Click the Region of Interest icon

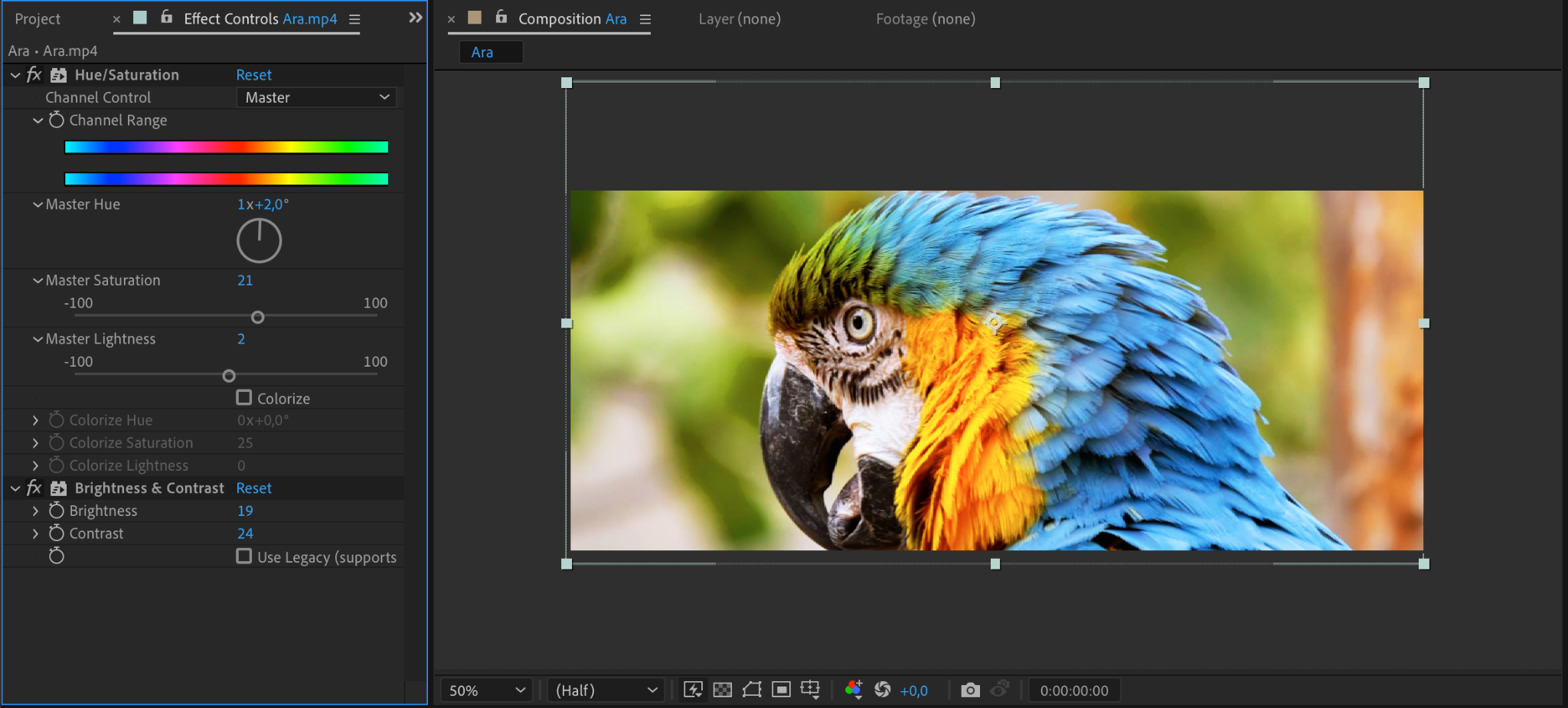point(781,690)
